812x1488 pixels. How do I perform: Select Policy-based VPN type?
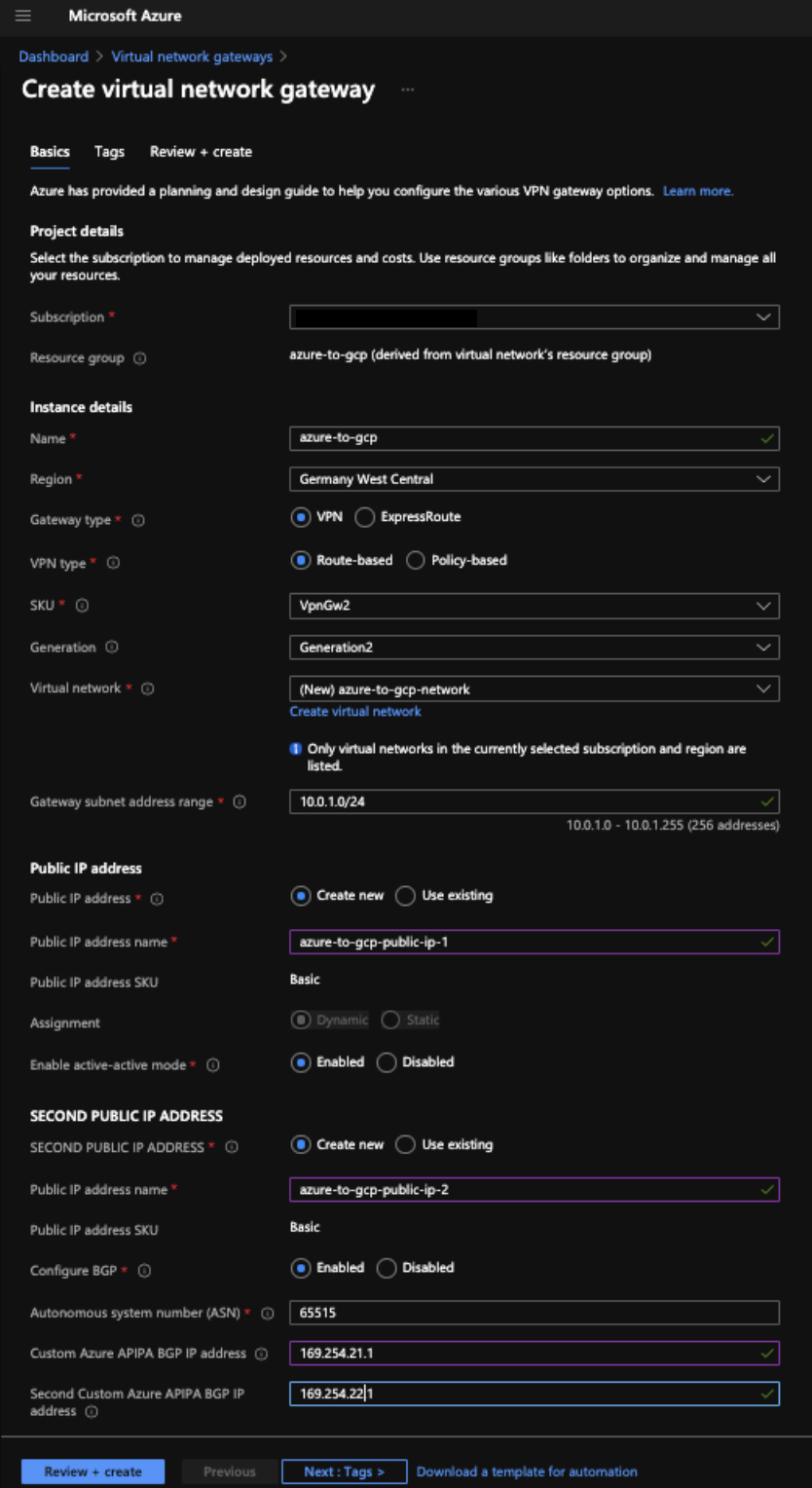pyautogui.click(x=416, y=561)
